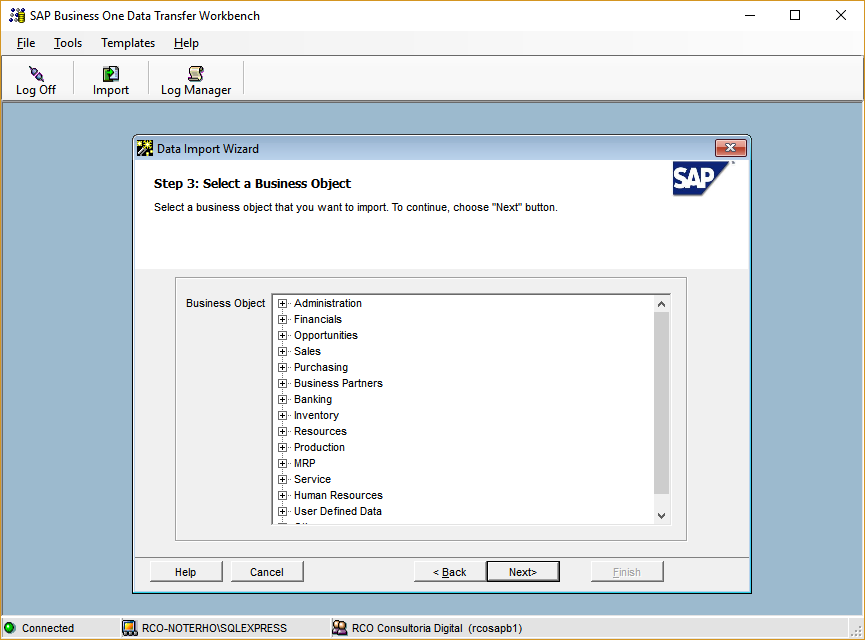Expand the Purchasing node
The image size is (865, 640).
282,367
